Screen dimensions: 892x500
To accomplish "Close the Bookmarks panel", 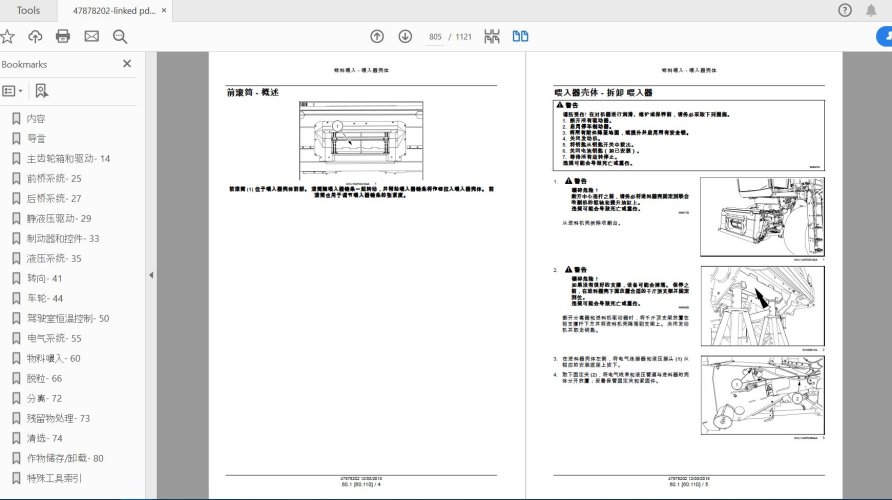I will tap(127, 63).
